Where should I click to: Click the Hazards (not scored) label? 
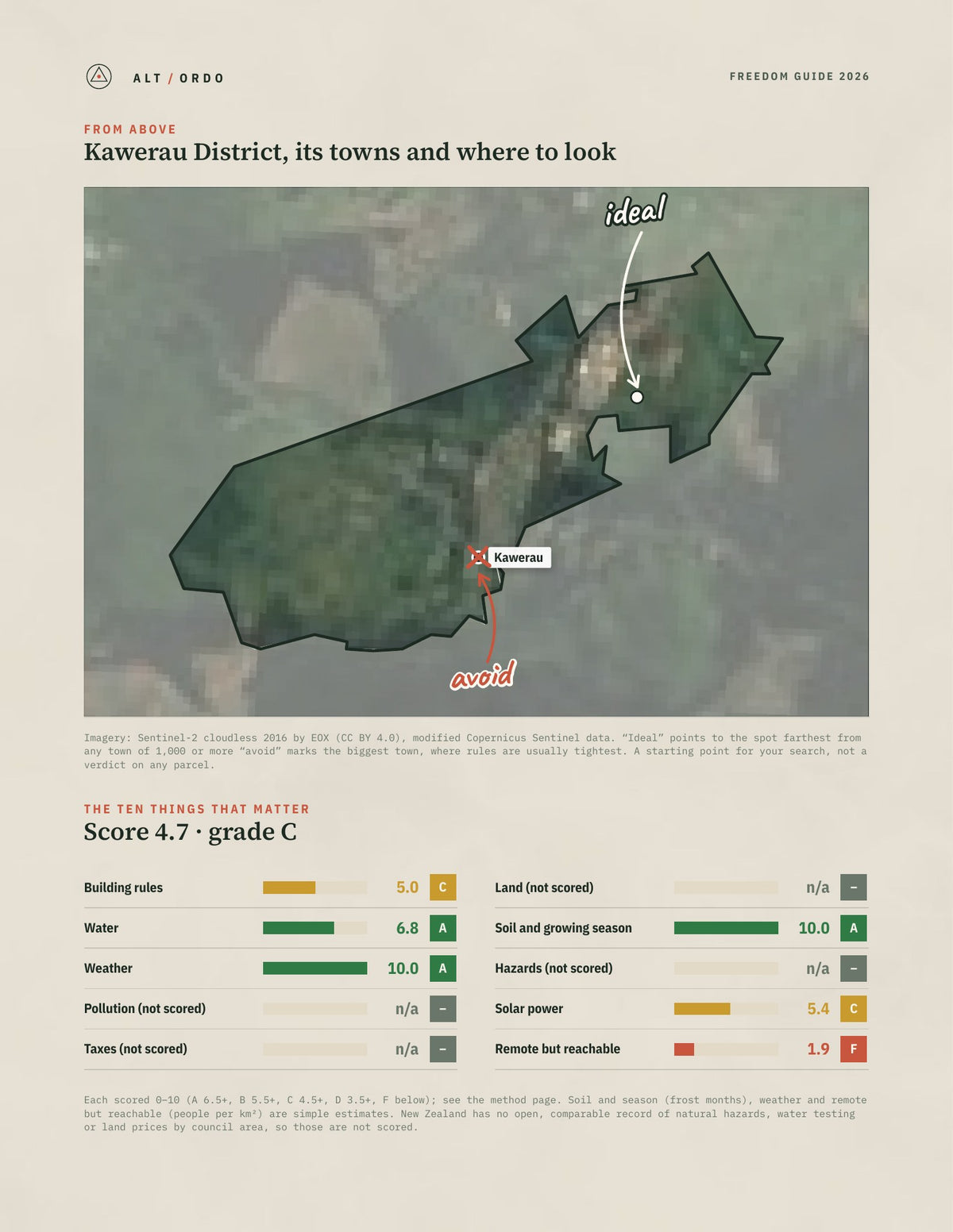(x=554, y=968)
